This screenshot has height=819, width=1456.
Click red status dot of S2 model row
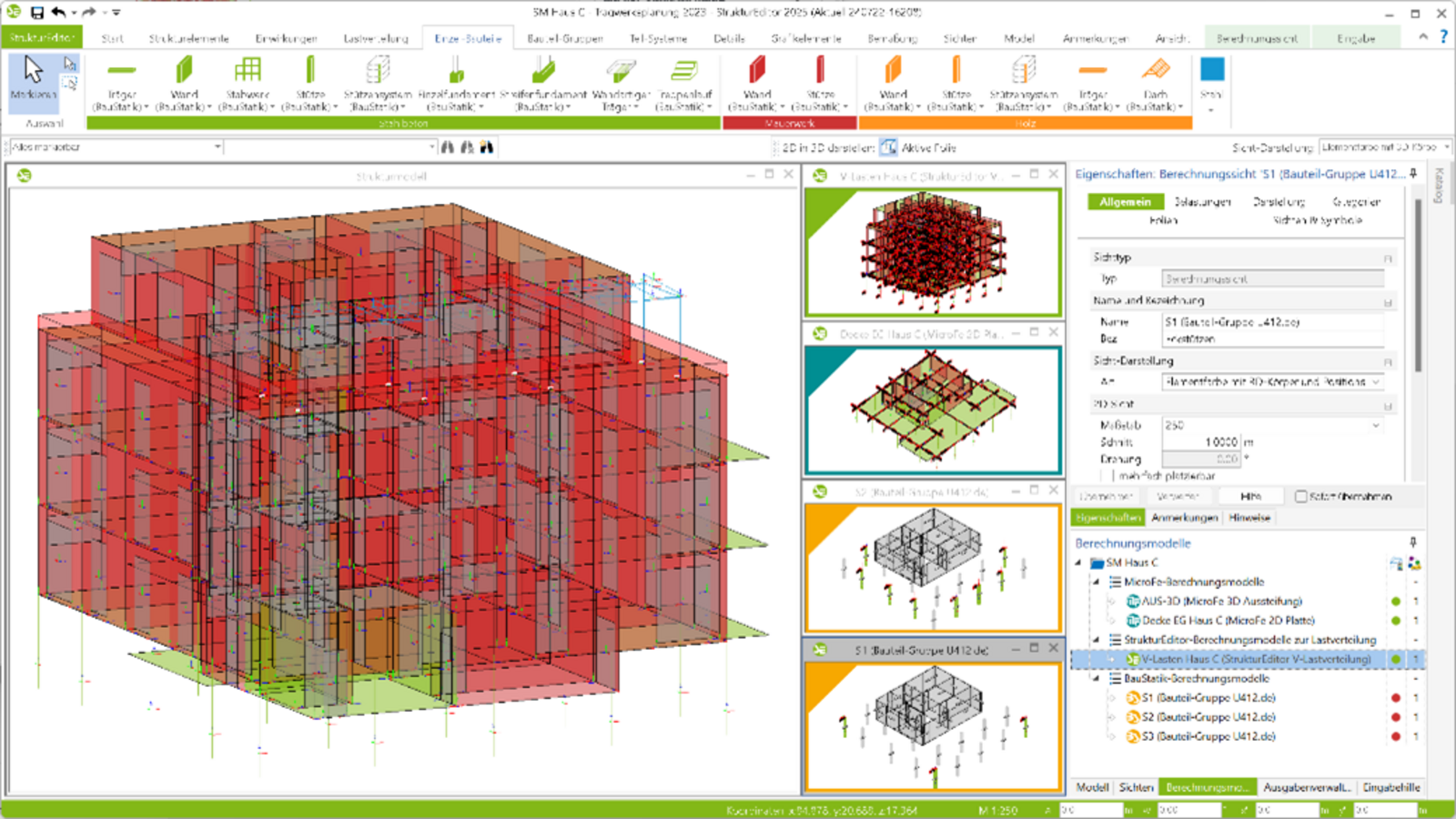click(1396, 717)
